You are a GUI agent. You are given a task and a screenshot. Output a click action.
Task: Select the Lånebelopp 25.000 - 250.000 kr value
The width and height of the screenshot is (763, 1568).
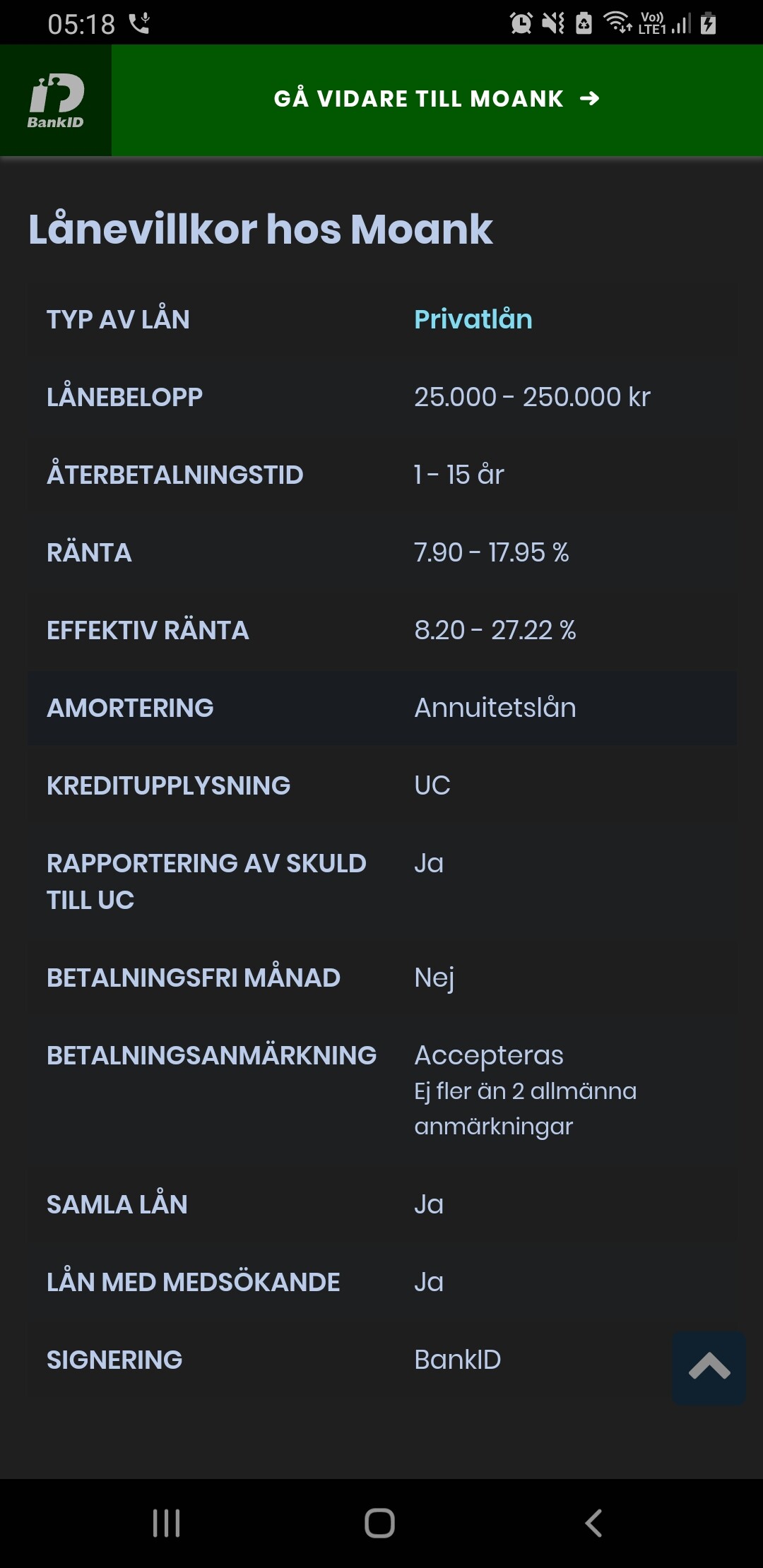[x=531, y=397]
